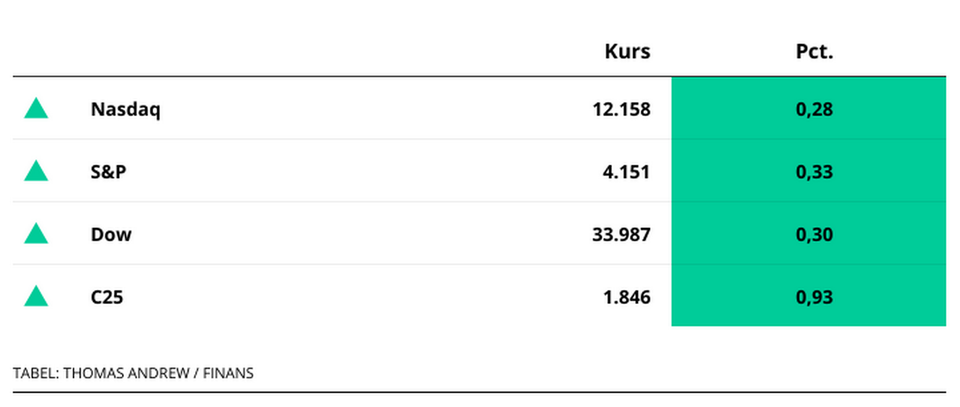Click the green up arrow beside Dow
Image resolution: width=960 pixels, height=407 pixels.
click(36, 234)
